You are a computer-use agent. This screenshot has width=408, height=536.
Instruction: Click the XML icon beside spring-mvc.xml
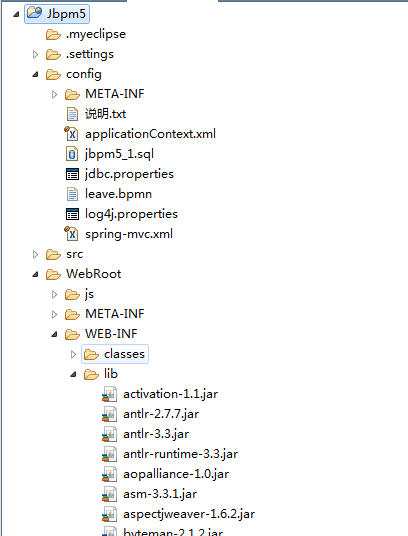(x=71, y=234)
